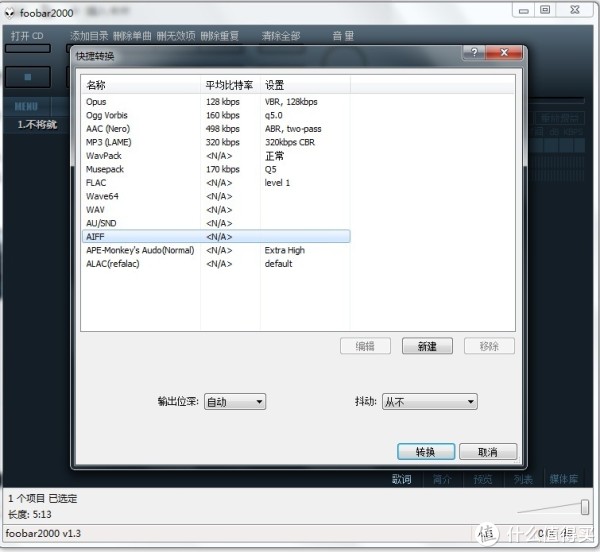Click the 移除 button
Viewport: 600px width, 552px height.
[489, 346]
